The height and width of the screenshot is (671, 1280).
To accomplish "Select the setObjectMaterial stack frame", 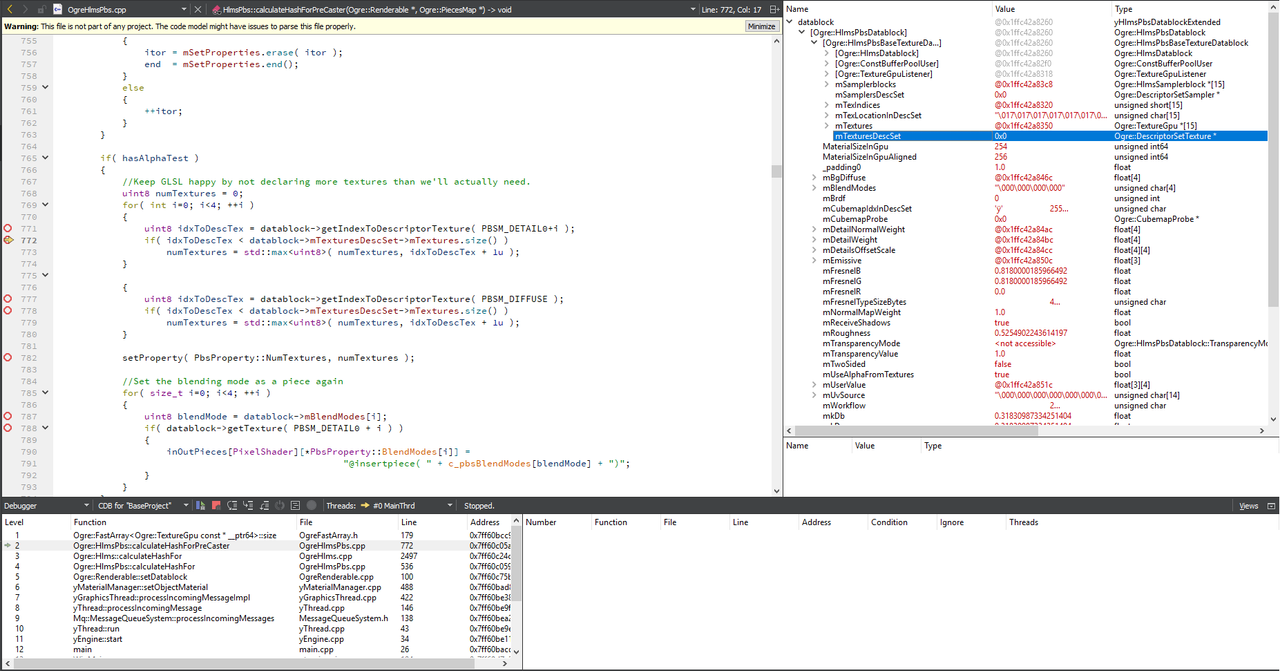I will point(140,587).
